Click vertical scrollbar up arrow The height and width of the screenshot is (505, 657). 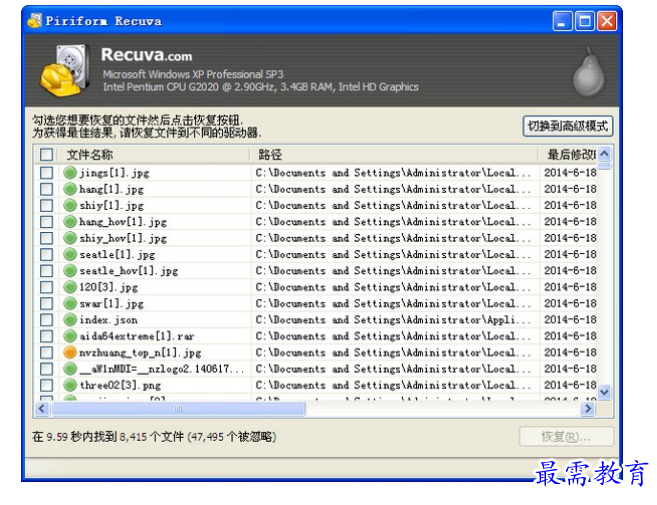click(604, 154)
